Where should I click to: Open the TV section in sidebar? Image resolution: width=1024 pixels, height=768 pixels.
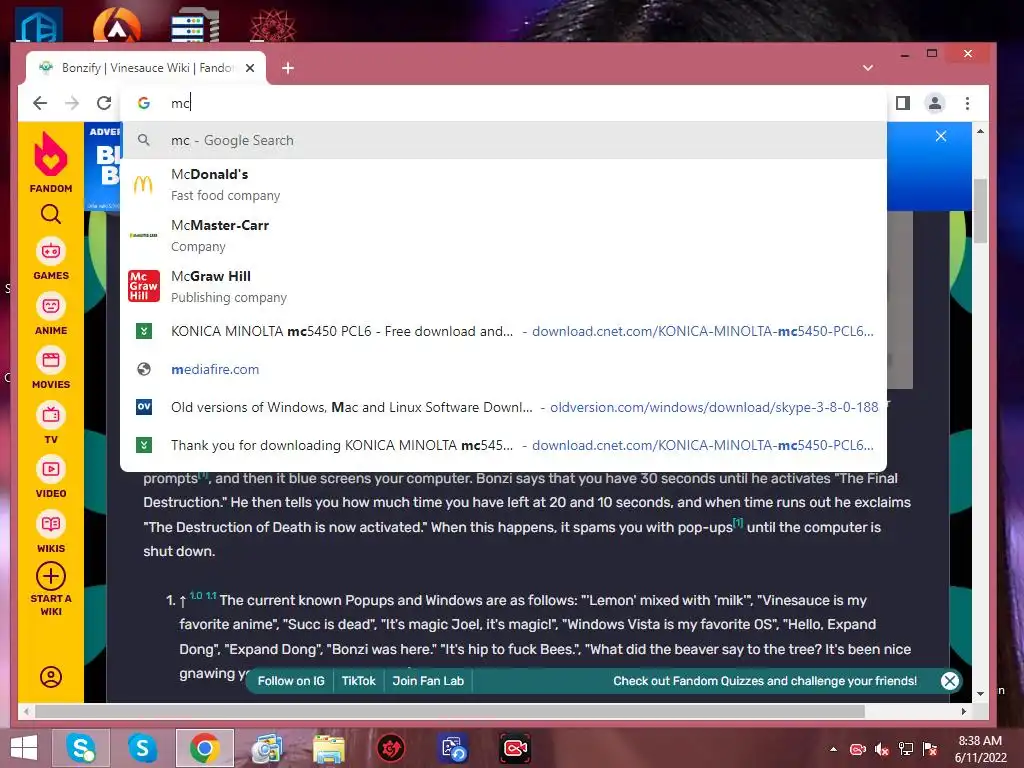50,423
